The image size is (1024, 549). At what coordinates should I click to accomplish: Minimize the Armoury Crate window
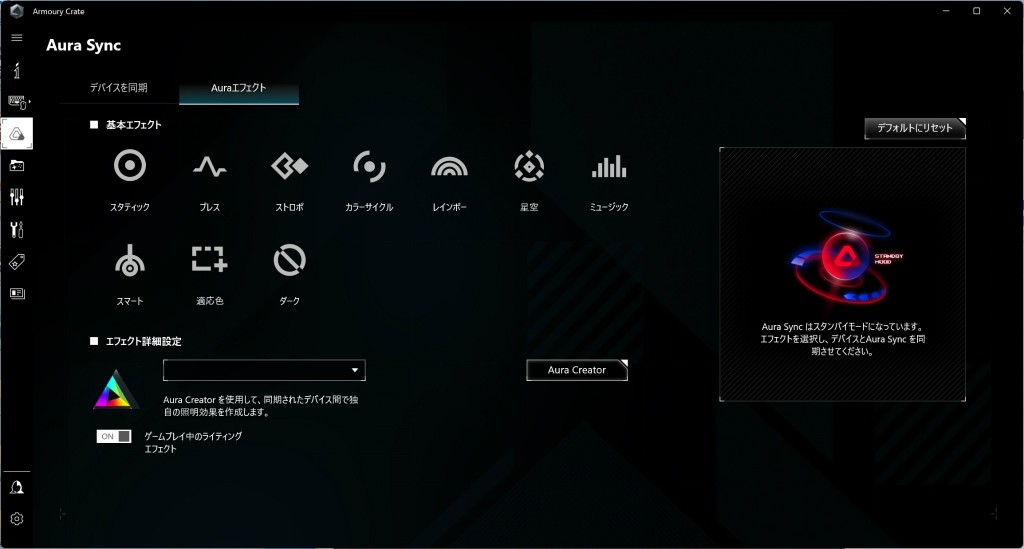946,11
